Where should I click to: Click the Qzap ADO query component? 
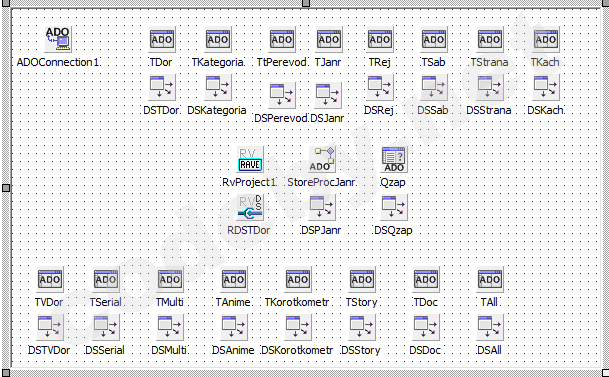[394, 159]
